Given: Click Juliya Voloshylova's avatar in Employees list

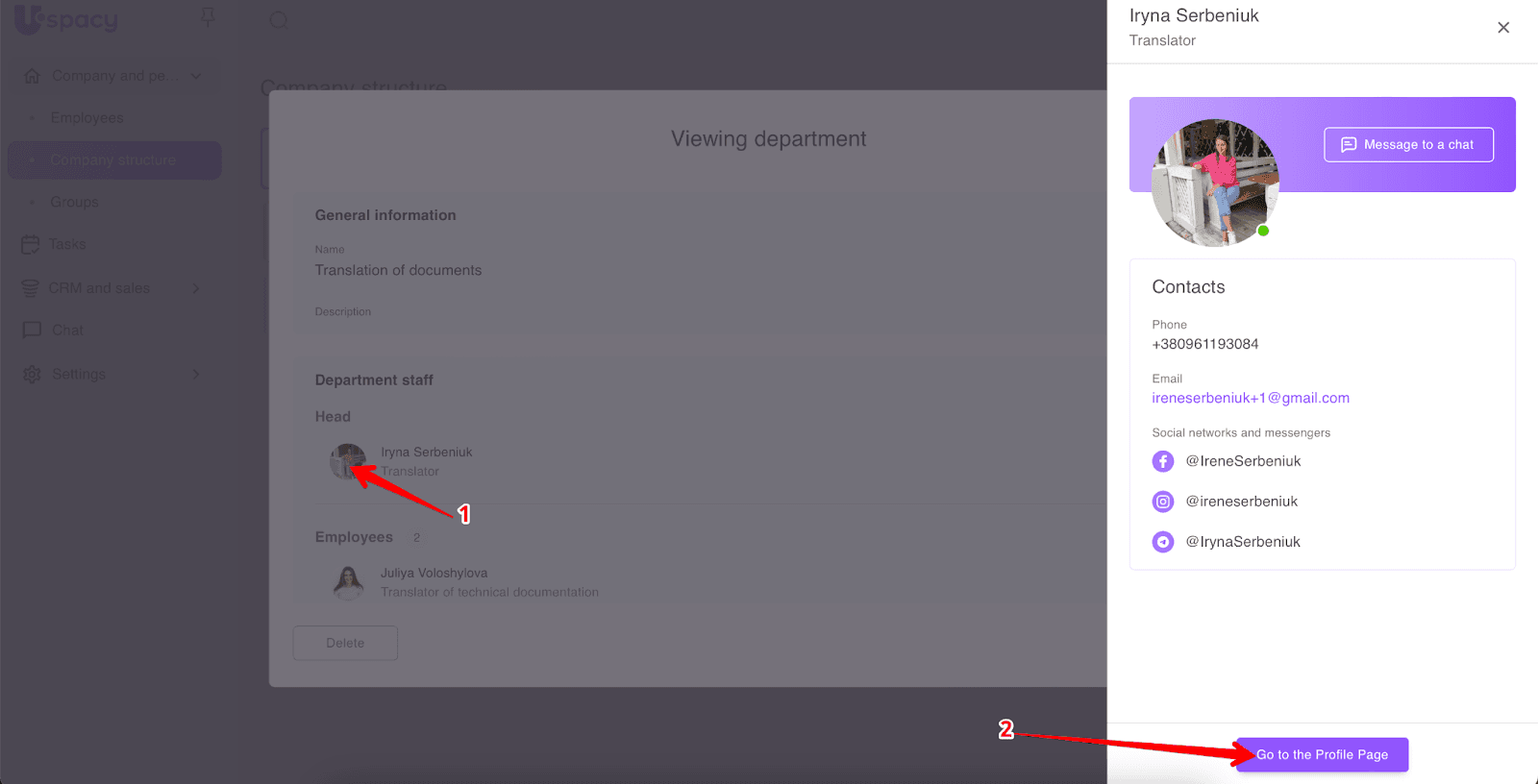Looking at the screenshot, I should pos(348,582).
